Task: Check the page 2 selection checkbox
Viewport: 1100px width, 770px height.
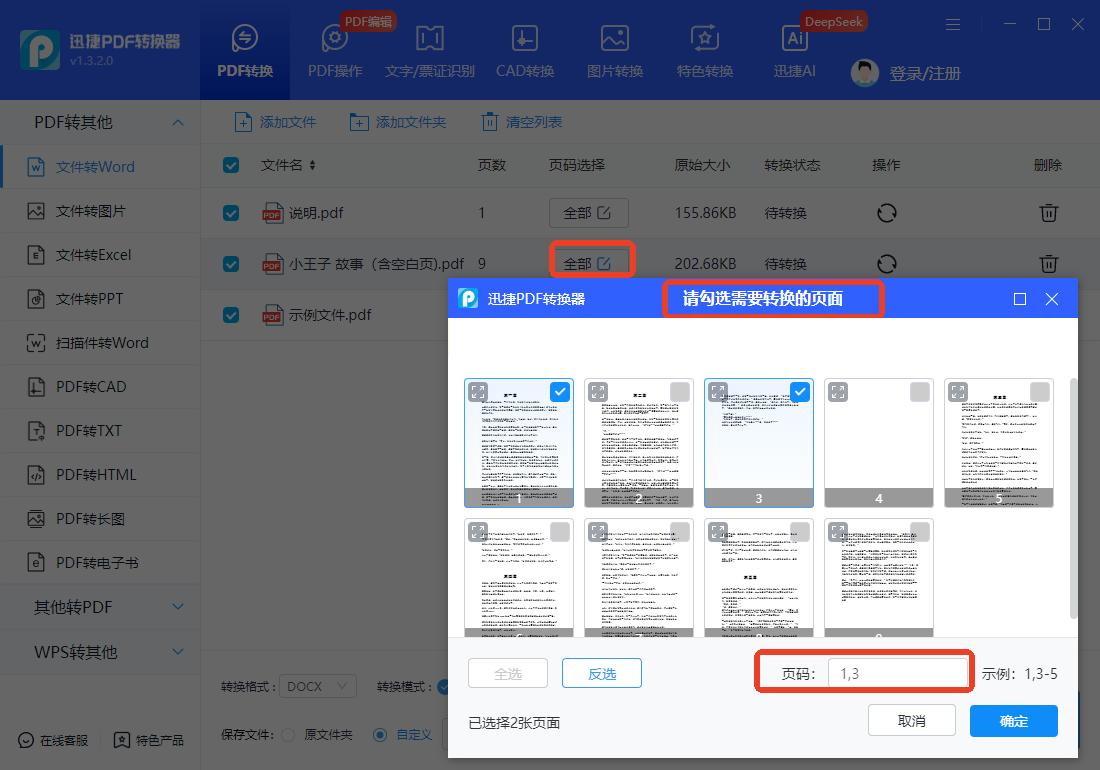Action: (x=680, y=392)
